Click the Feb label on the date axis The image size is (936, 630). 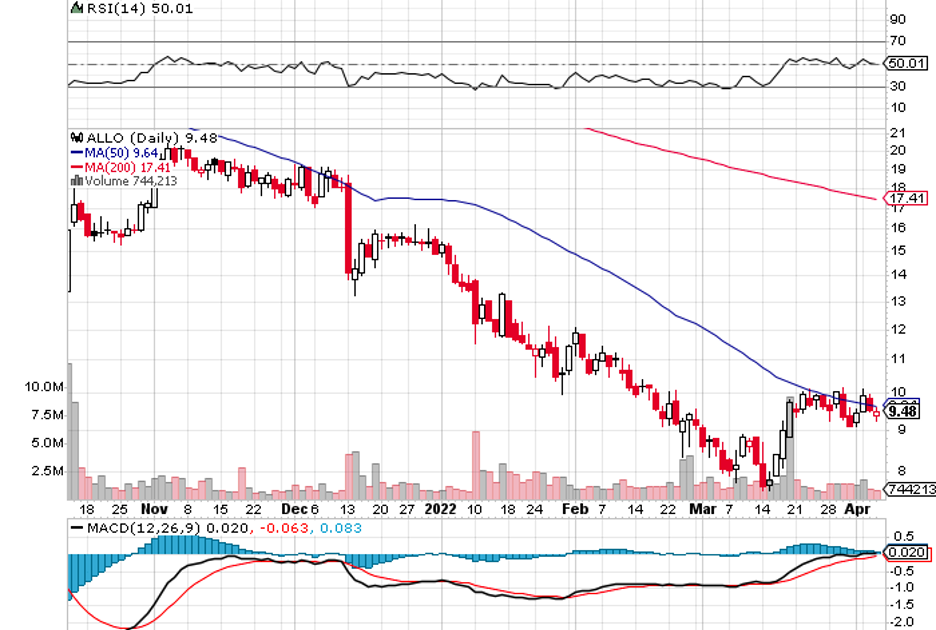(x=573, y=508)
